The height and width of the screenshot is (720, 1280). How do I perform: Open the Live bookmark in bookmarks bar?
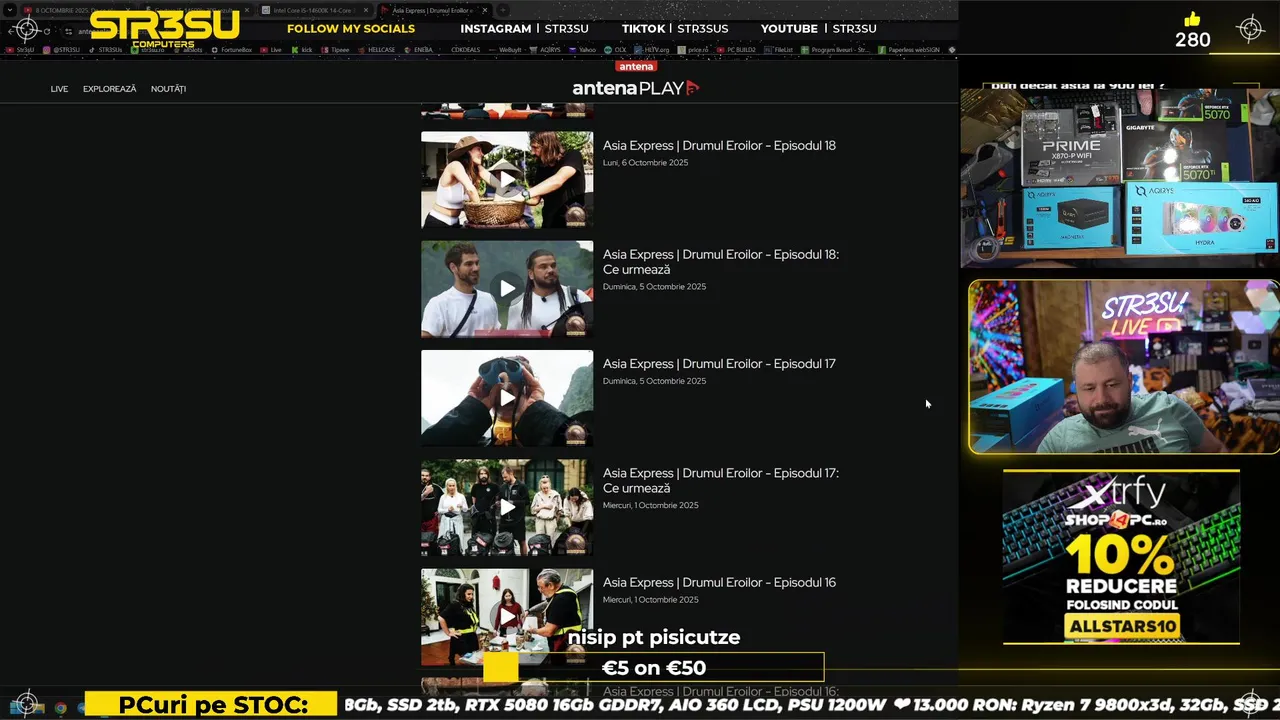coord(270,49)
